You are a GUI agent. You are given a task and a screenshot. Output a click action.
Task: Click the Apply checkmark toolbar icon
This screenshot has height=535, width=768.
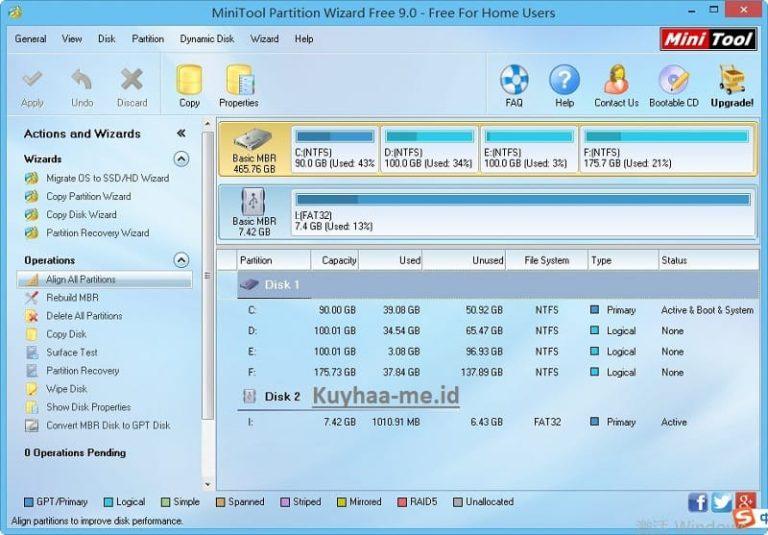point(32,80)
